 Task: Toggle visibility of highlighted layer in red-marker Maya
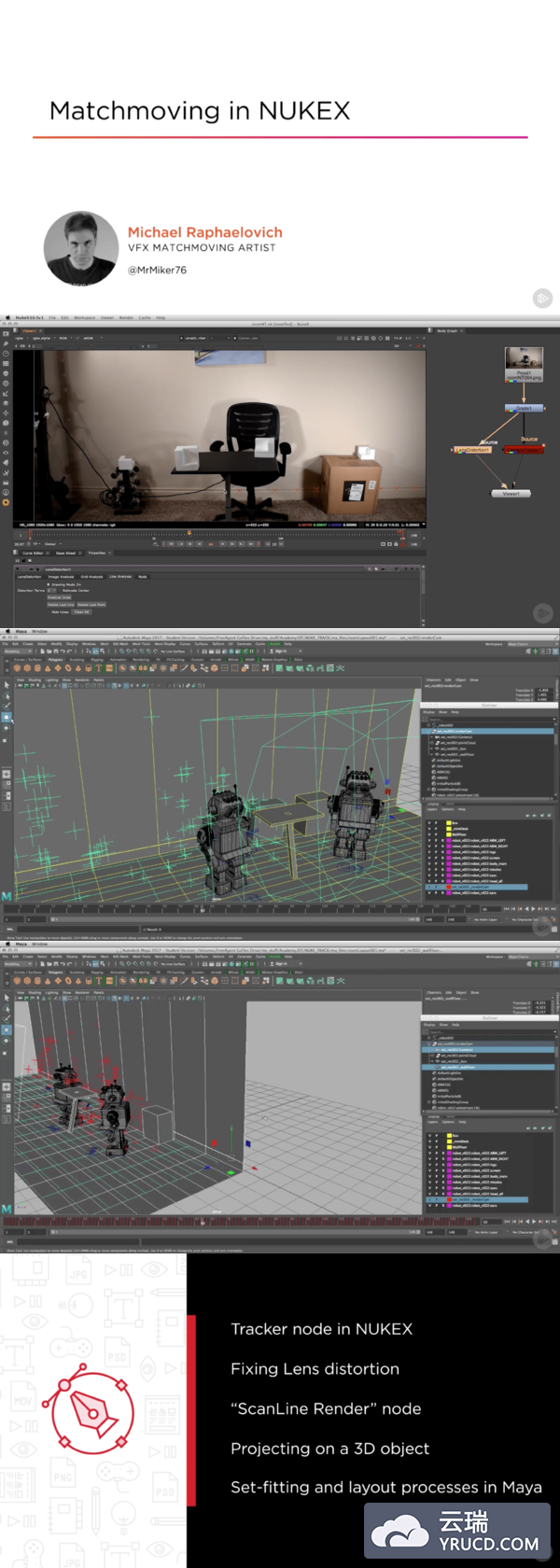[x=429, y=1199]
